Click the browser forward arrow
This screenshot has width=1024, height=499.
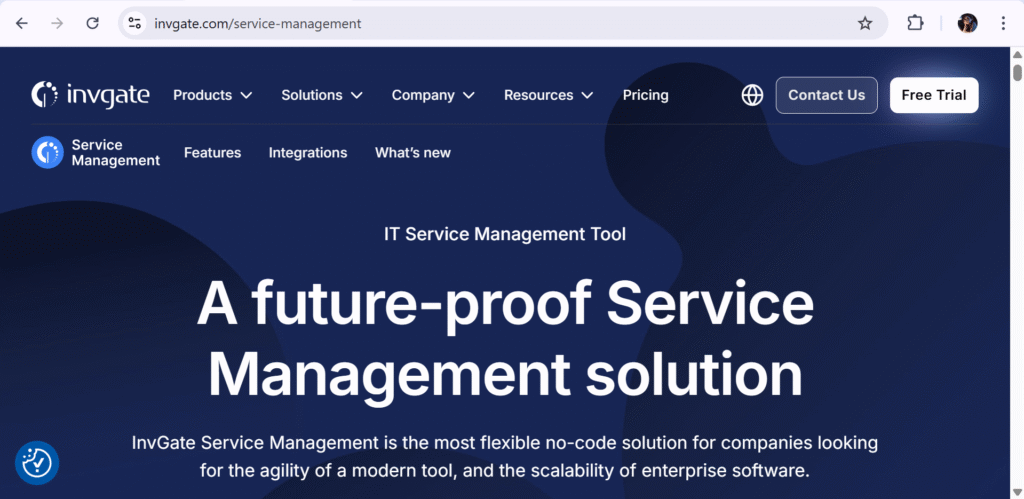tap(57, 24)
